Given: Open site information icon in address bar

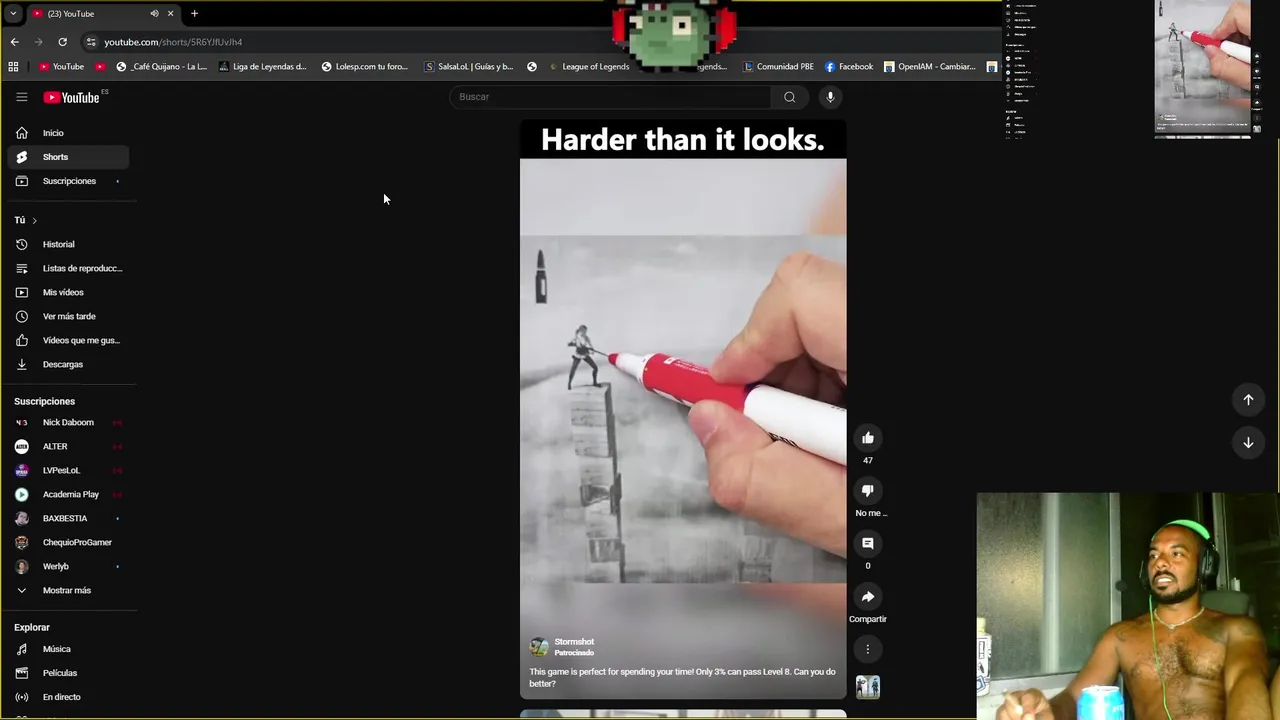Looking at the screenshot, I should [x=91, y=42].
